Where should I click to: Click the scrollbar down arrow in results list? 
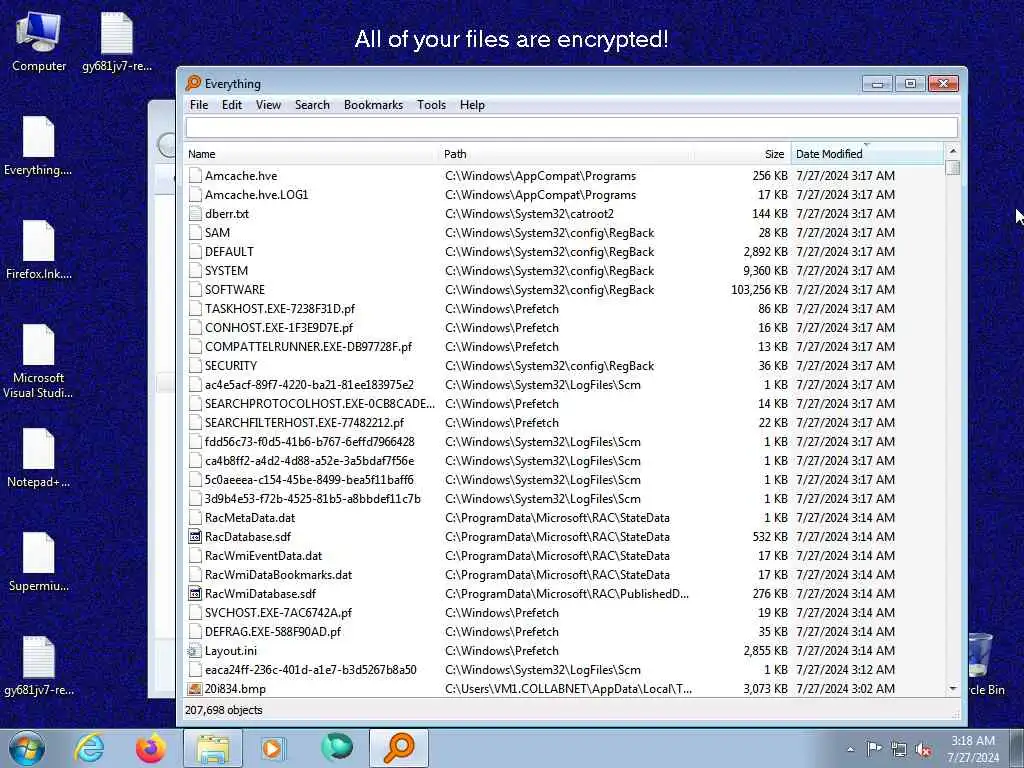pos(953,689)
